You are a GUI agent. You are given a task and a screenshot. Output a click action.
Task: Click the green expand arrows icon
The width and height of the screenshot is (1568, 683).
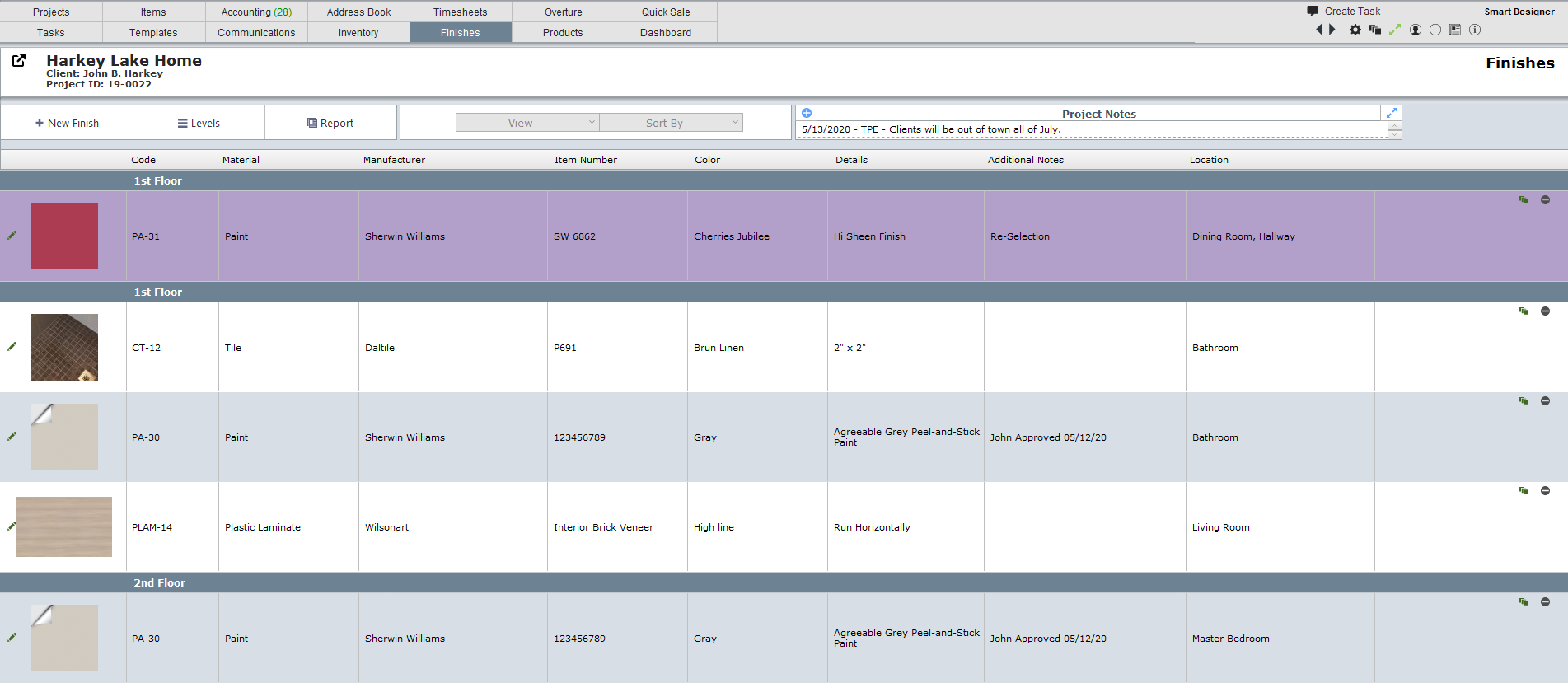click(x=1395, y=30)
